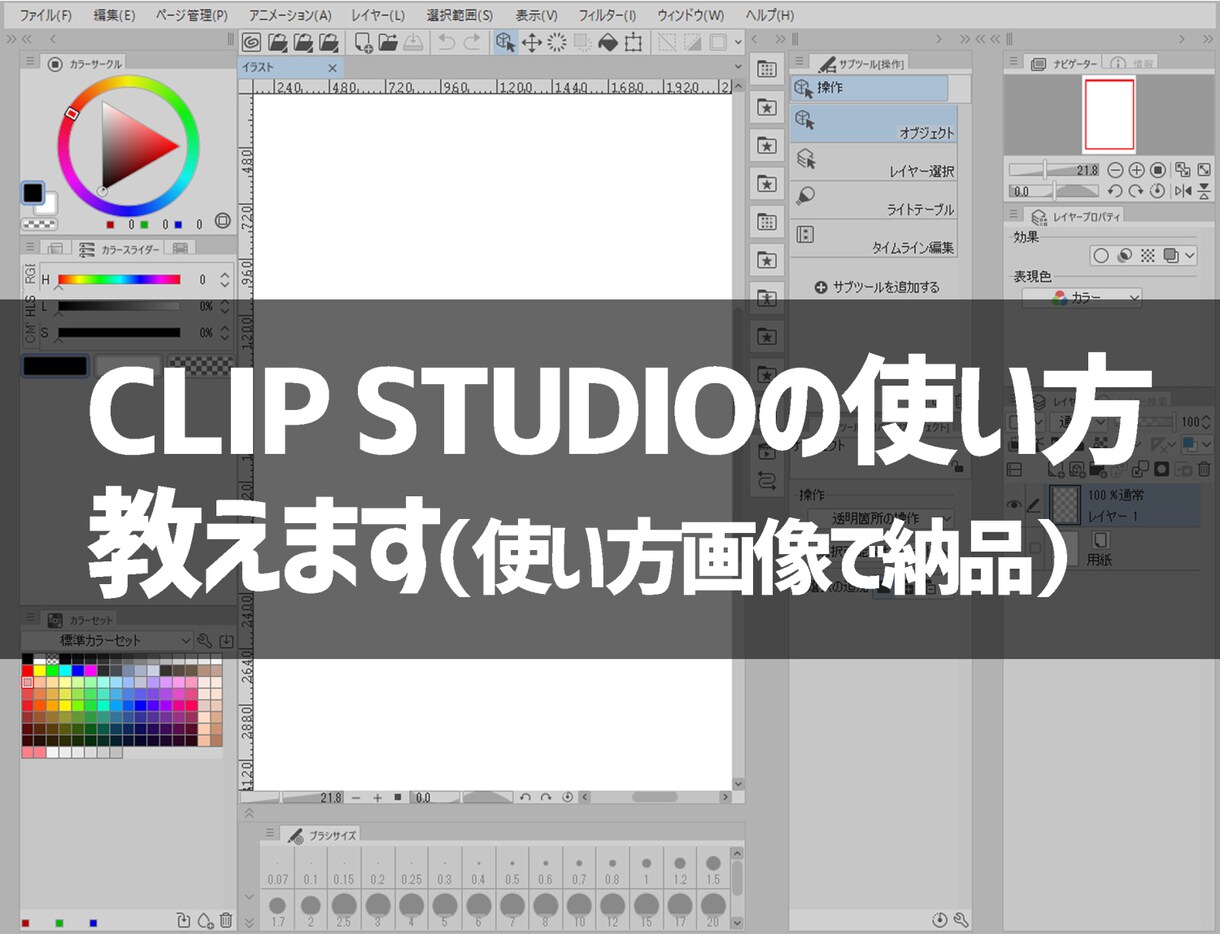Select the タイムライン編集 sub tool
Screen dimensions: 1220x934
[x=873, y=238]
